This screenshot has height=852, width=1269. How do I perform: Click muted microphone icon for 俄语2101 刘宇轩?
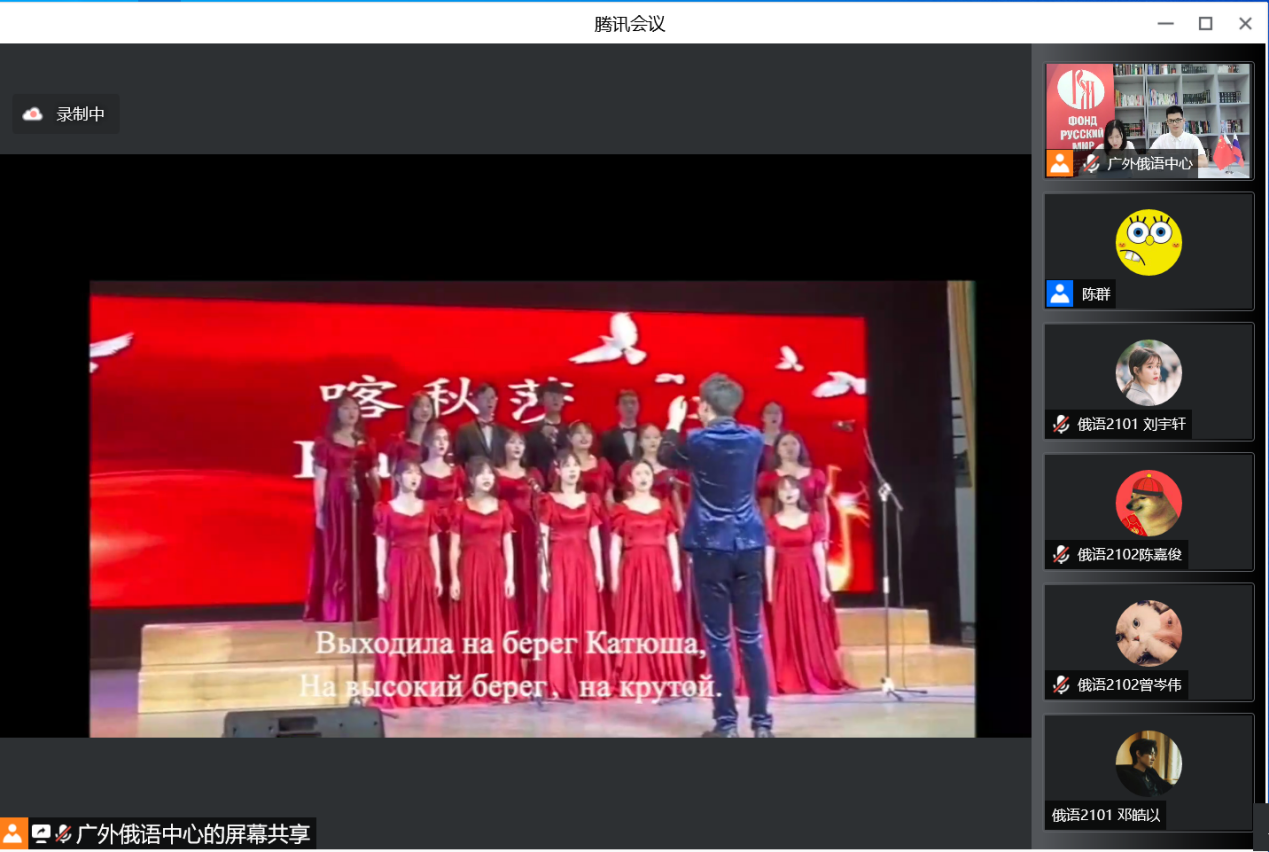(1060, 424)
